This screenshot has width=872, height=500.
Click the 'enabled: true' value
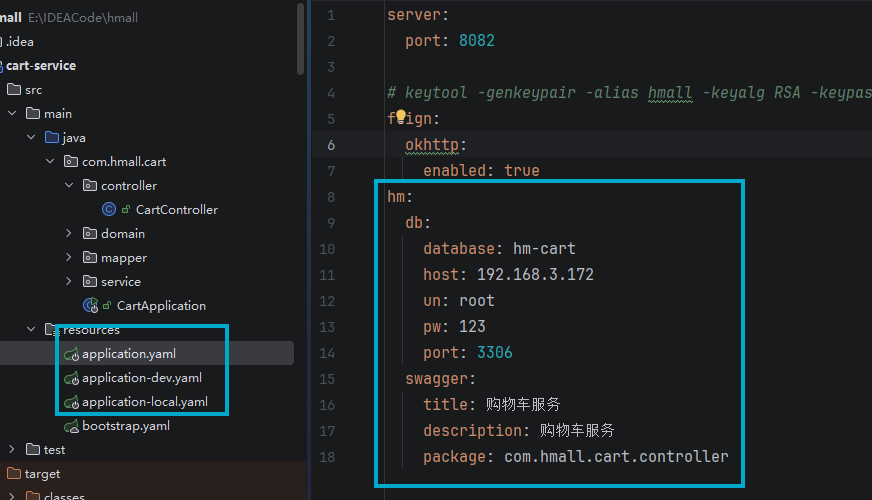point(522,170)
